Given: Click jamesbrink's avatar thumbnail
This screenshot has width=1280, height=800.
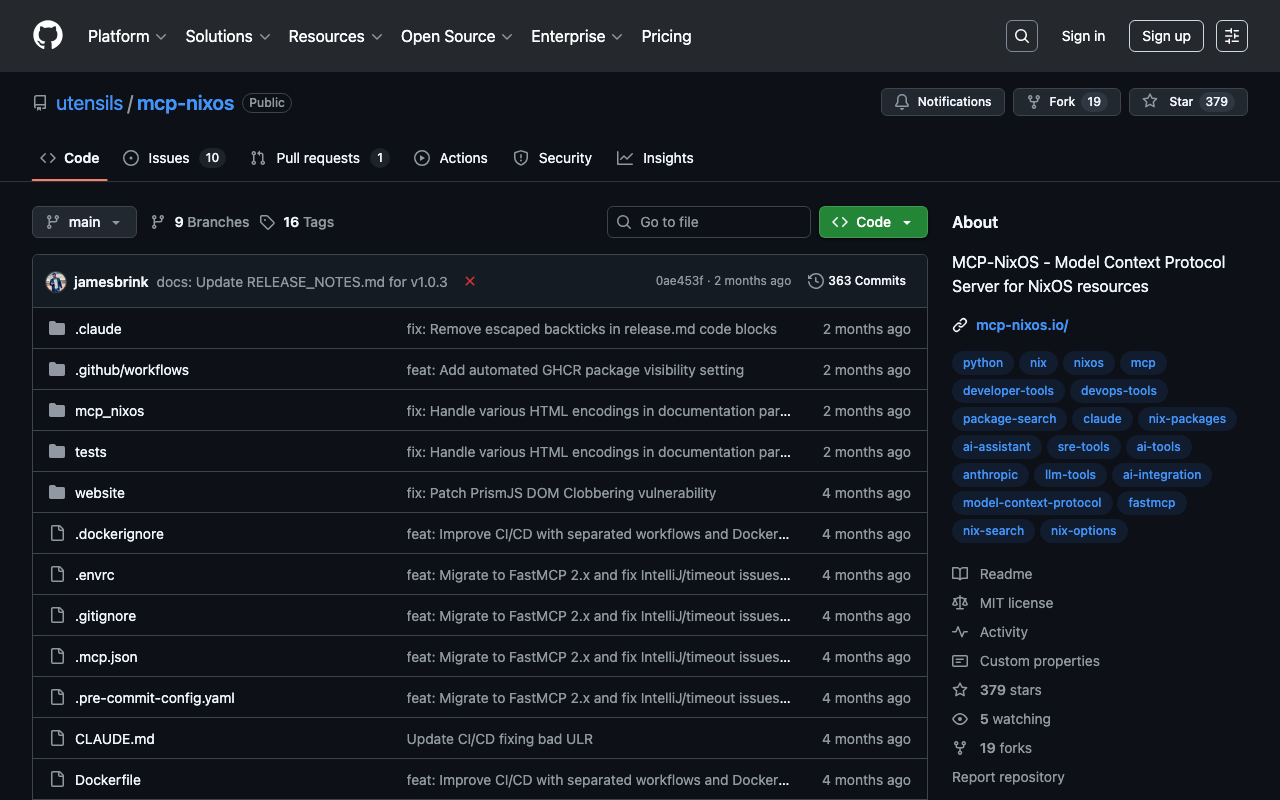Looking at the screenshot, I should click(x=56, y=282).
